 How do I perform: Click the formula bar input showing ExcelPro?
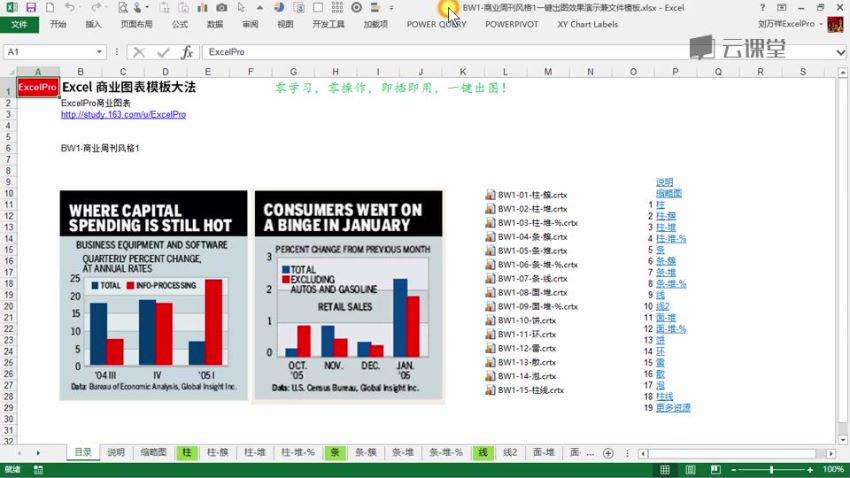(x=518, y=52)
